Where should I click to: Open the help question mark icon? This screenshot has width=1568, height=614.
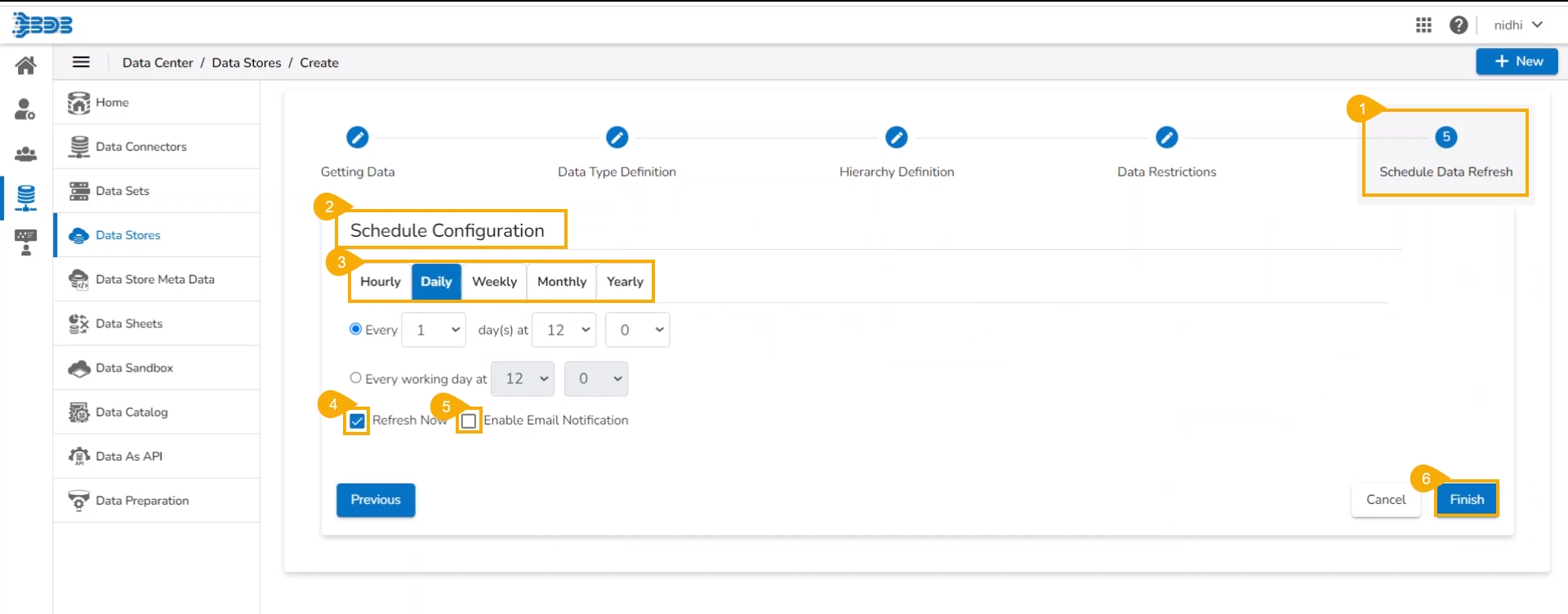point(1459,25)
